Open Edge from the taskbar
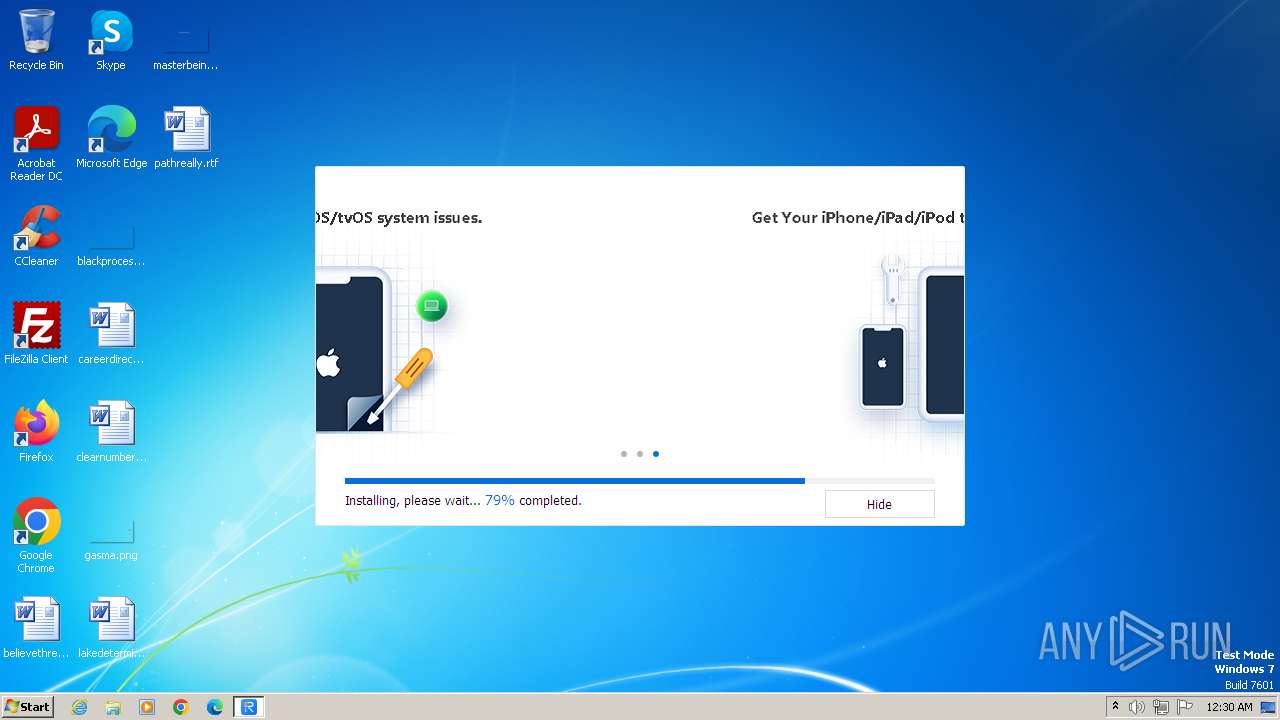This screenshot has height=720, width=1280. (x=215, y=707)
